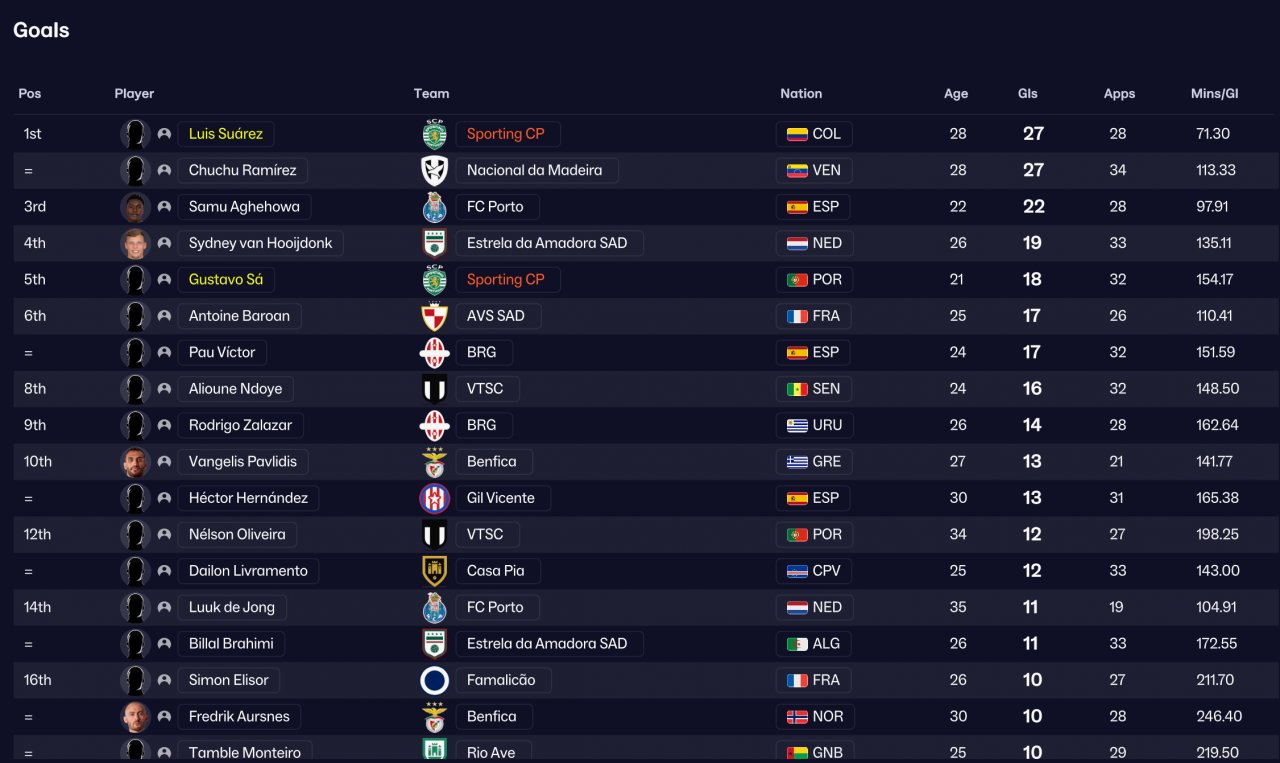Click Sydney van Hooijdonk's face thumbnail
The image size is (1280, 763).
pos(135,243)
